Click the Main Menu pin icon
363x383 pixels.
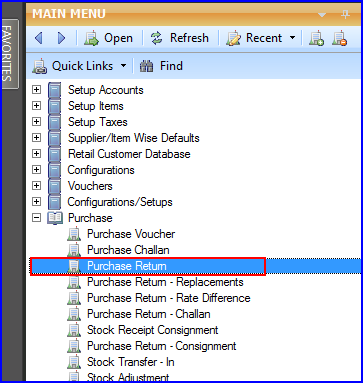[x=345, y=14]
